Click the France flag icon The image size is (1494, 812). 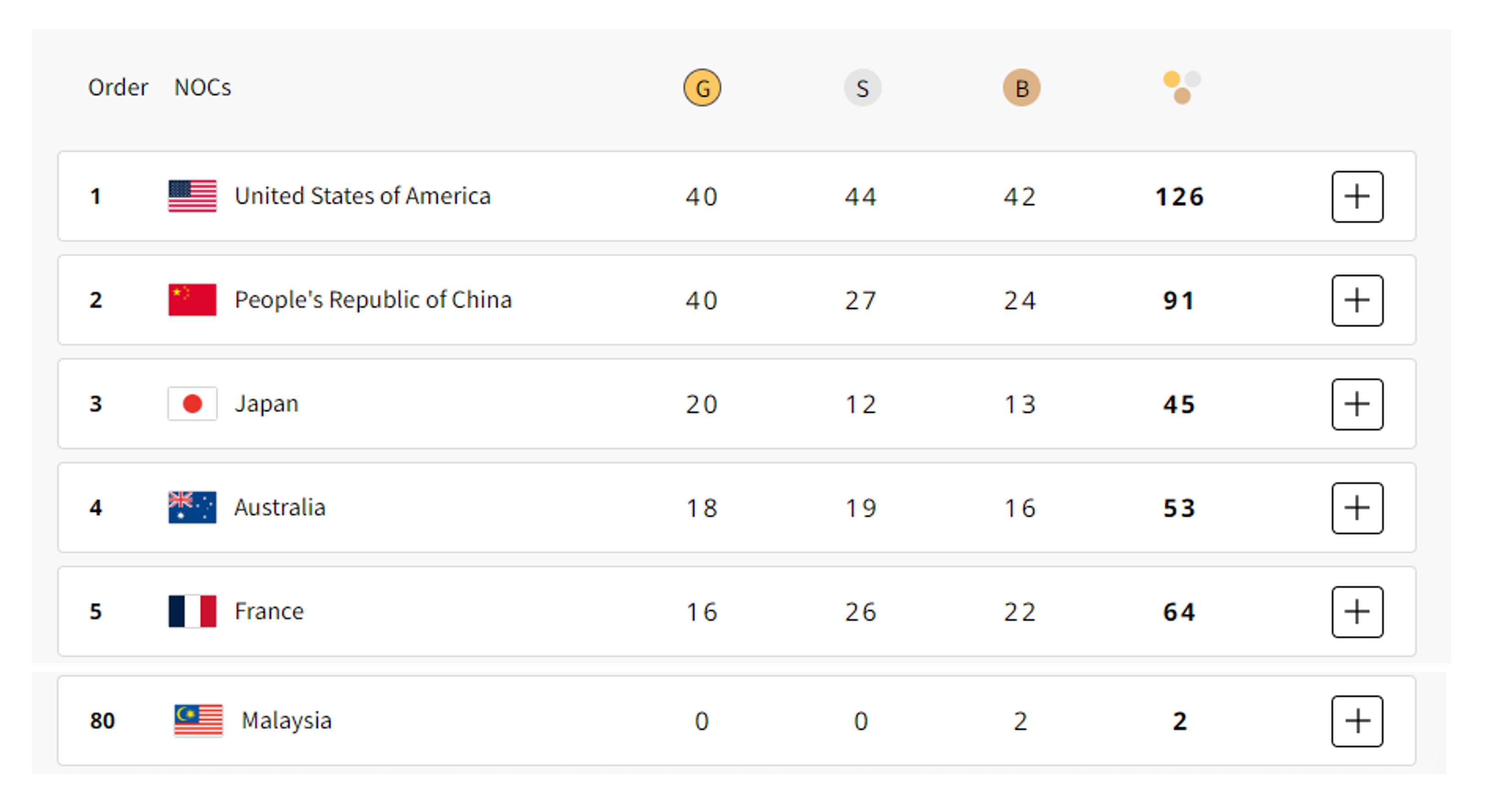[x=193, y=612]
